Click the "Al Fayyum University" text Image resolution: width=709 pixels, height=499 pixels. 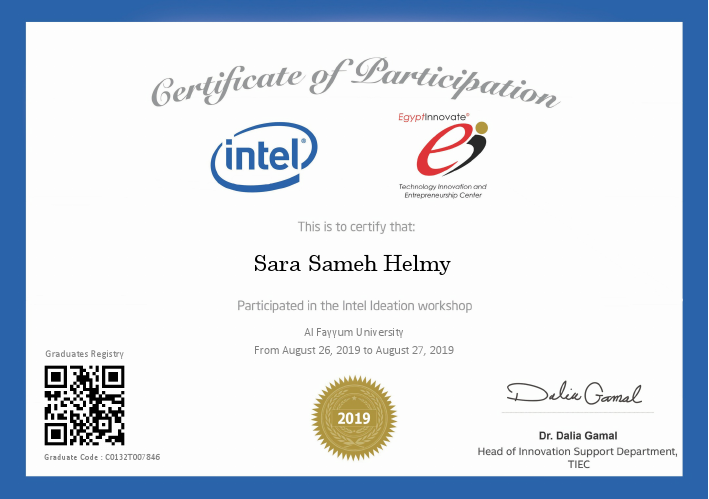[354, 333]
